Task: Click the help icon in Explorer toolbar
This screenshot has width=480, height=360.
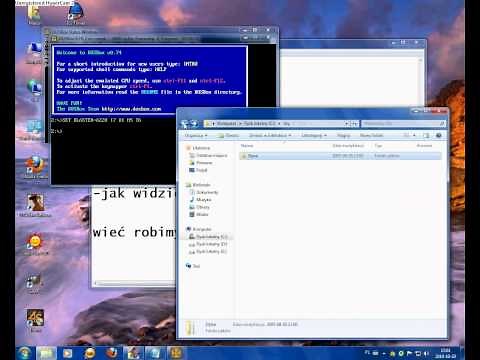Action: pyautogui.click(x=439, y=135)
